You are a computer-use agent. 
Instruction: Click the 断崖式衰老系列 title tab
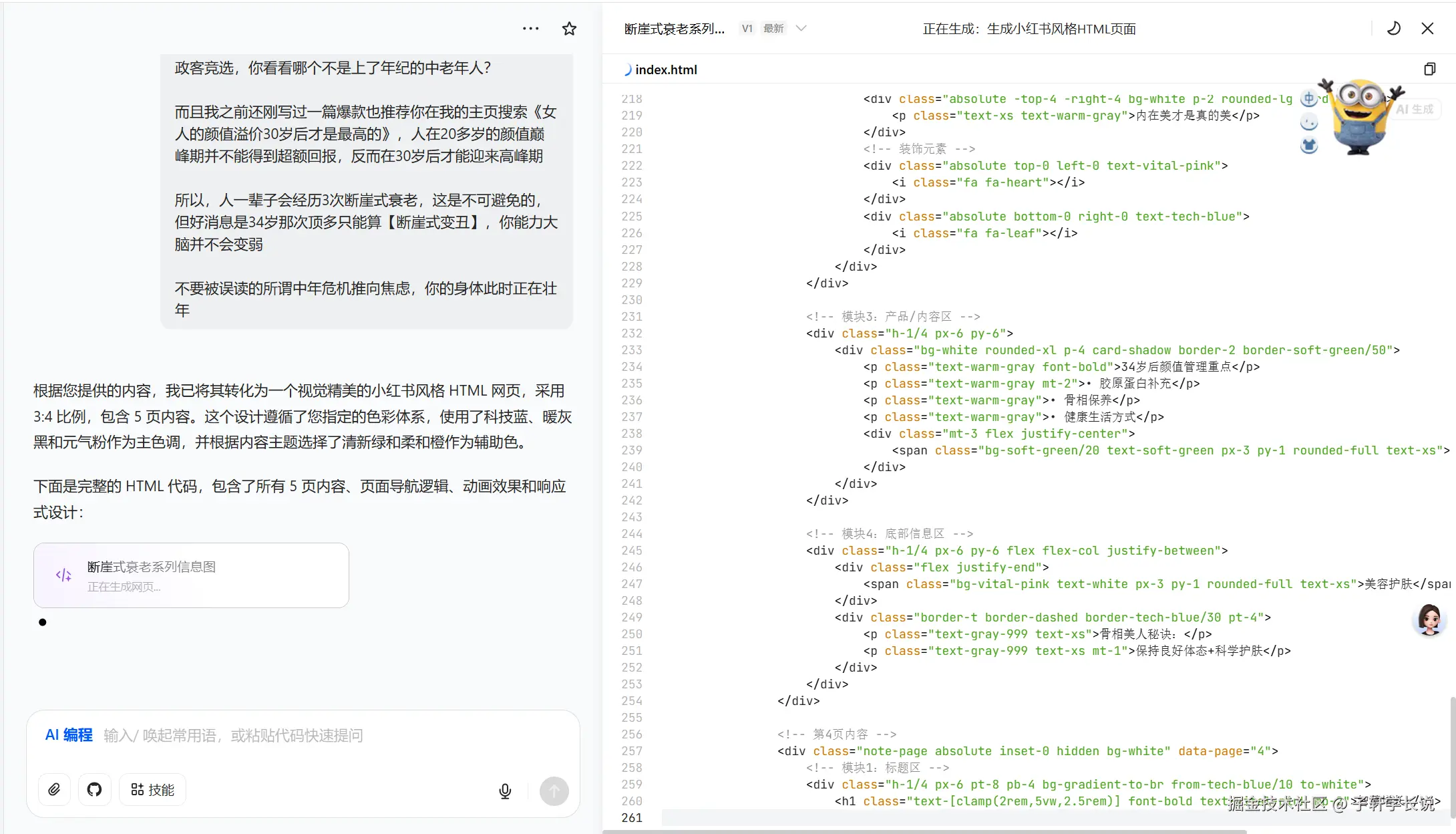click(674, 29)
